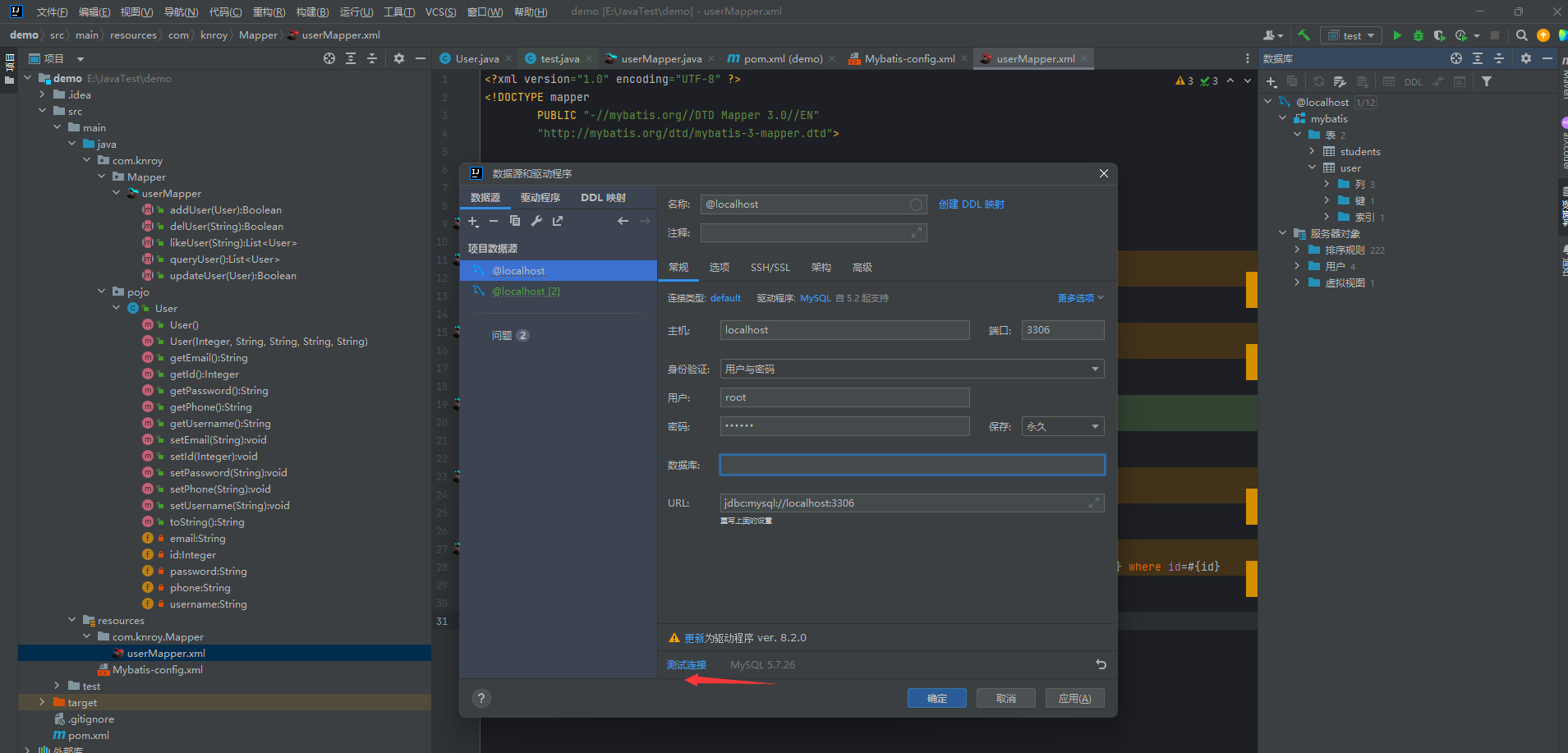Open Search Everywhere magnifier icon
The height and width of the screenshot is (753, 1568).
[x=1521, y=35]
